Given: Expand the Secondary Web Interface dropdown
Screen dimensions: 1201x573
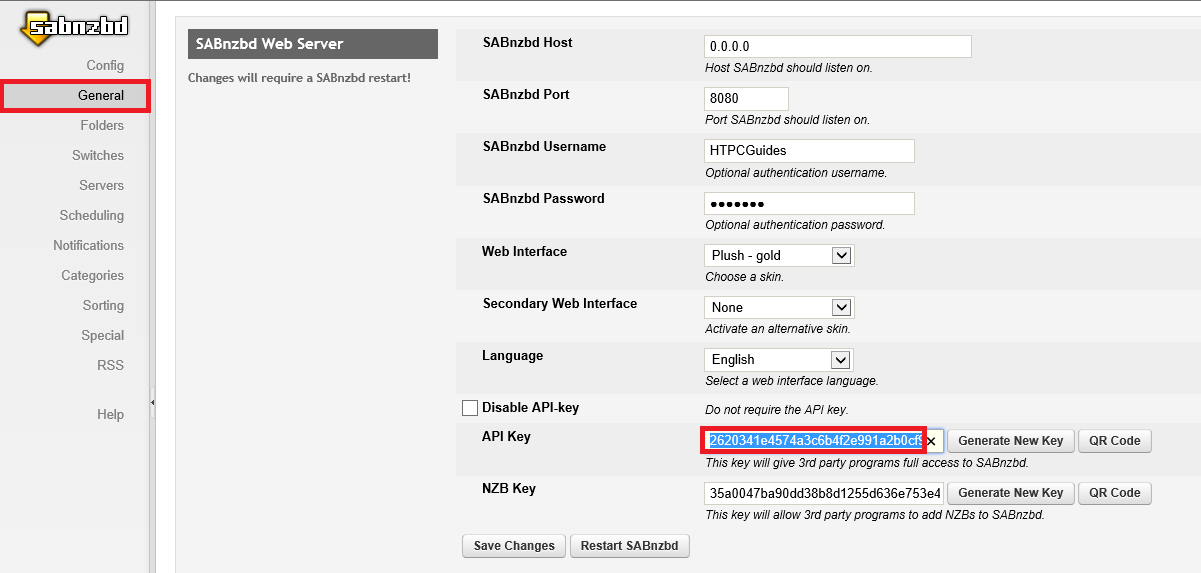Looking at the screenshot, I should point(779,308).
